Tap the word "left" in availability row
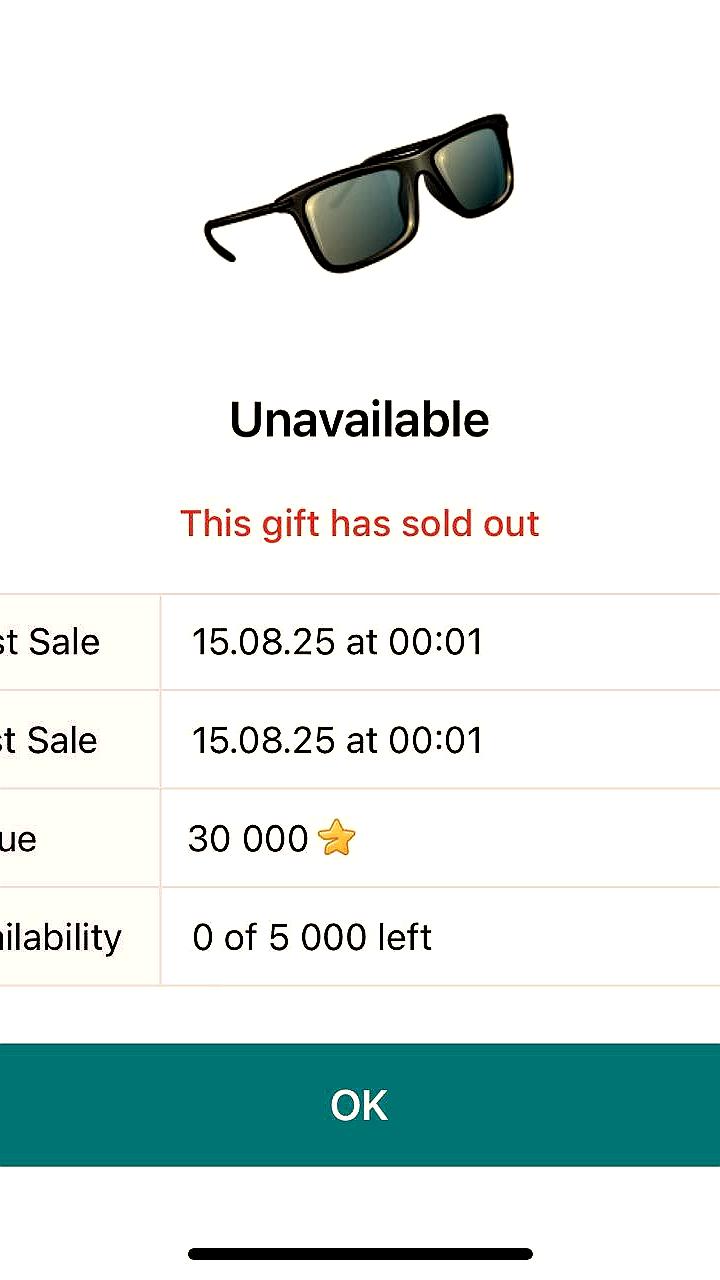Screen dimensions: 720x1280 click(x=405, y=937)
